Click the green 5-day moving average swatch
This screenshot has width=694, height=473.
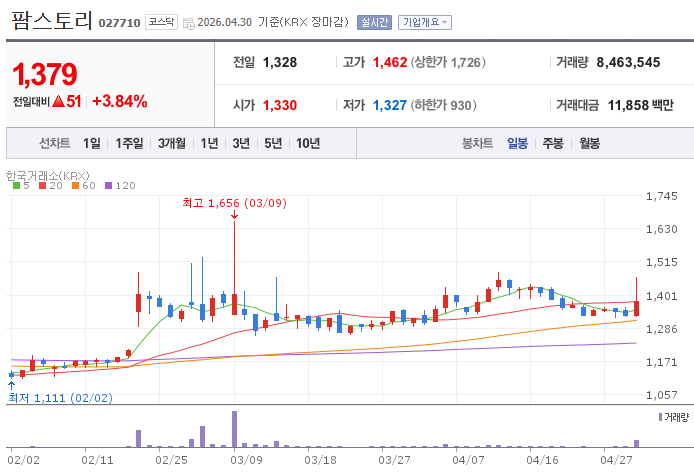pyautogui.click(x=16, y=186)
